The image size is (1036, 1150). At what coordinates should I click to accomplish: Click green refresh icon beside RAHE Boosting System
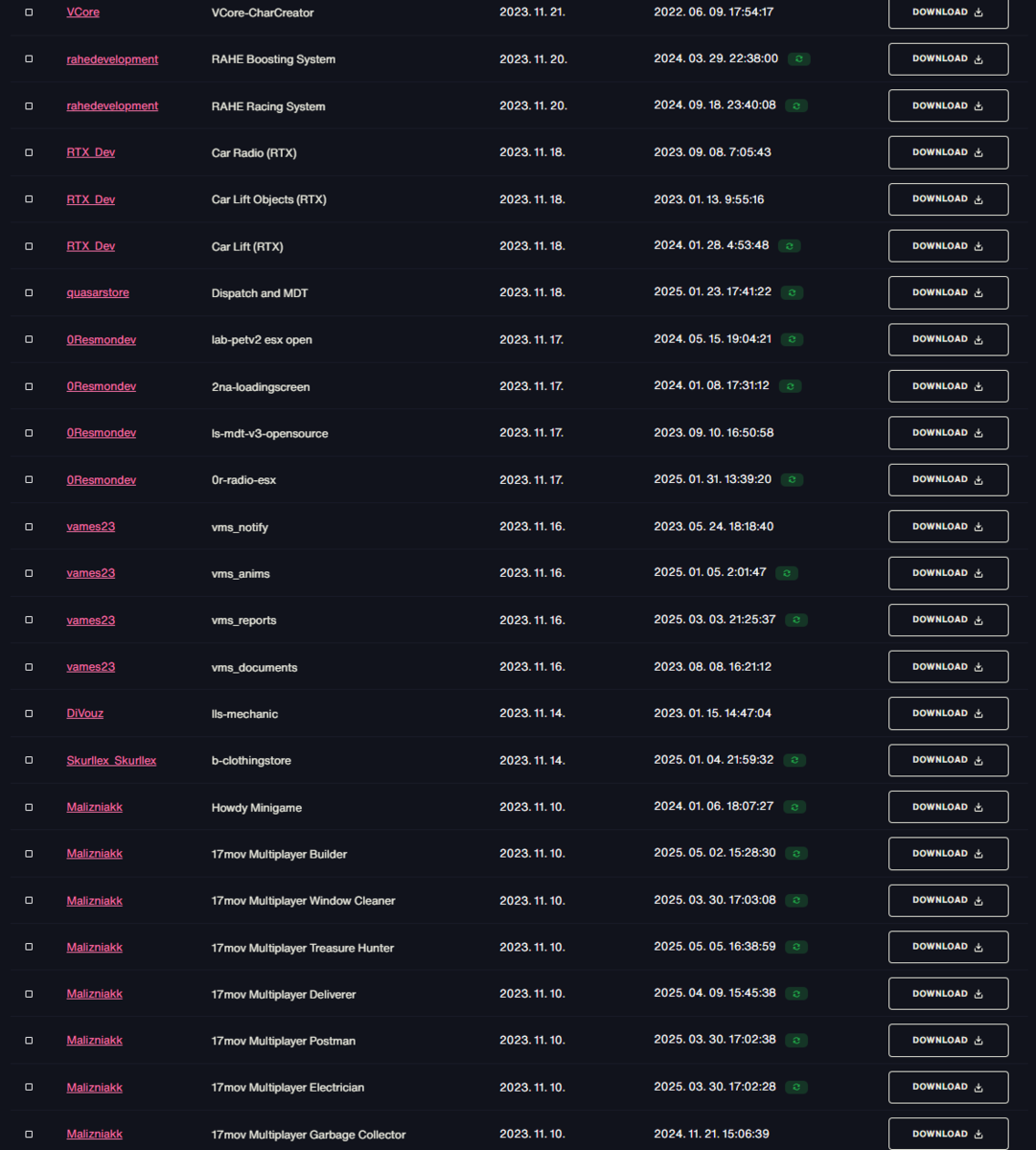(799, 59)
